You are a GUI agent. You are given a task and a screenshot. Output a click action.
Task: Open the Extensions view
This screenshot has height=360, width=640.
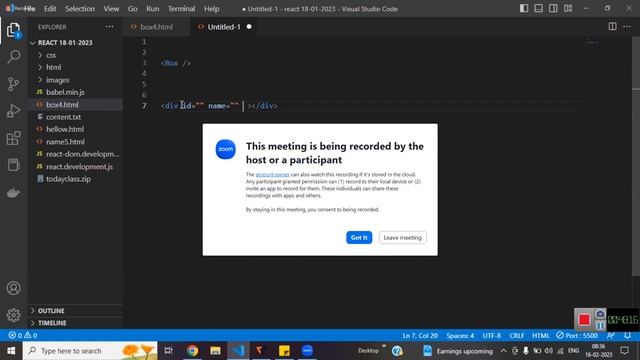(13, 138)
